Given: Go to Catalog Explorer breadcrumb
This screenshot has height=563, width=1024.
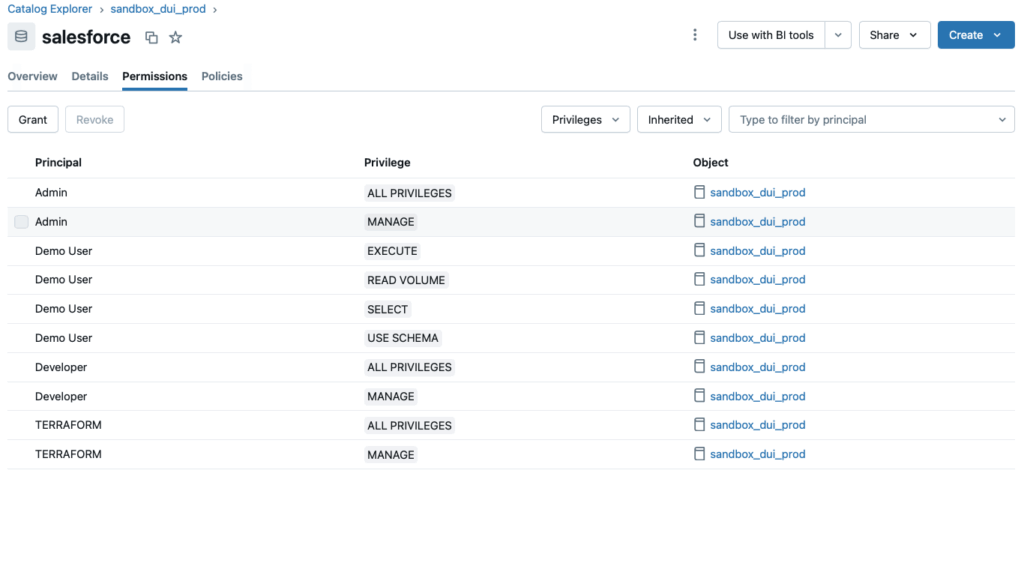Looking at the screenshot, I should point(50,9).
